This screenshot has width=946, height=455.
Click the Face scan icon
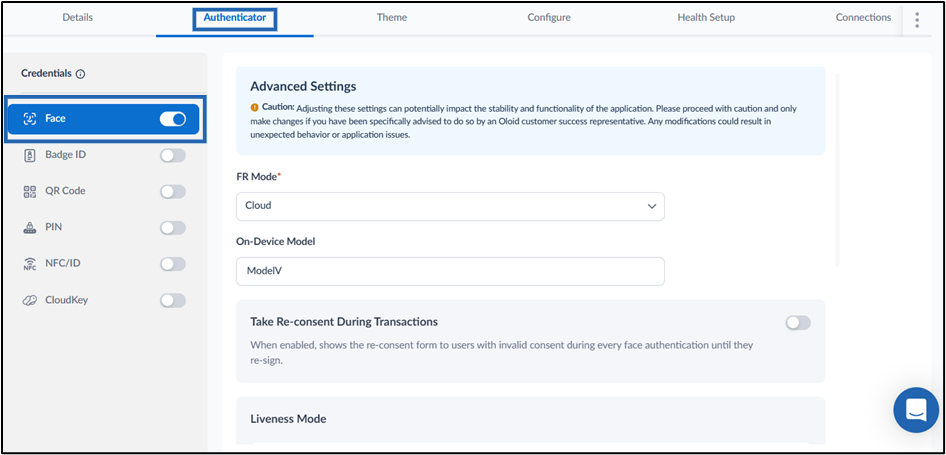point(30,118)
